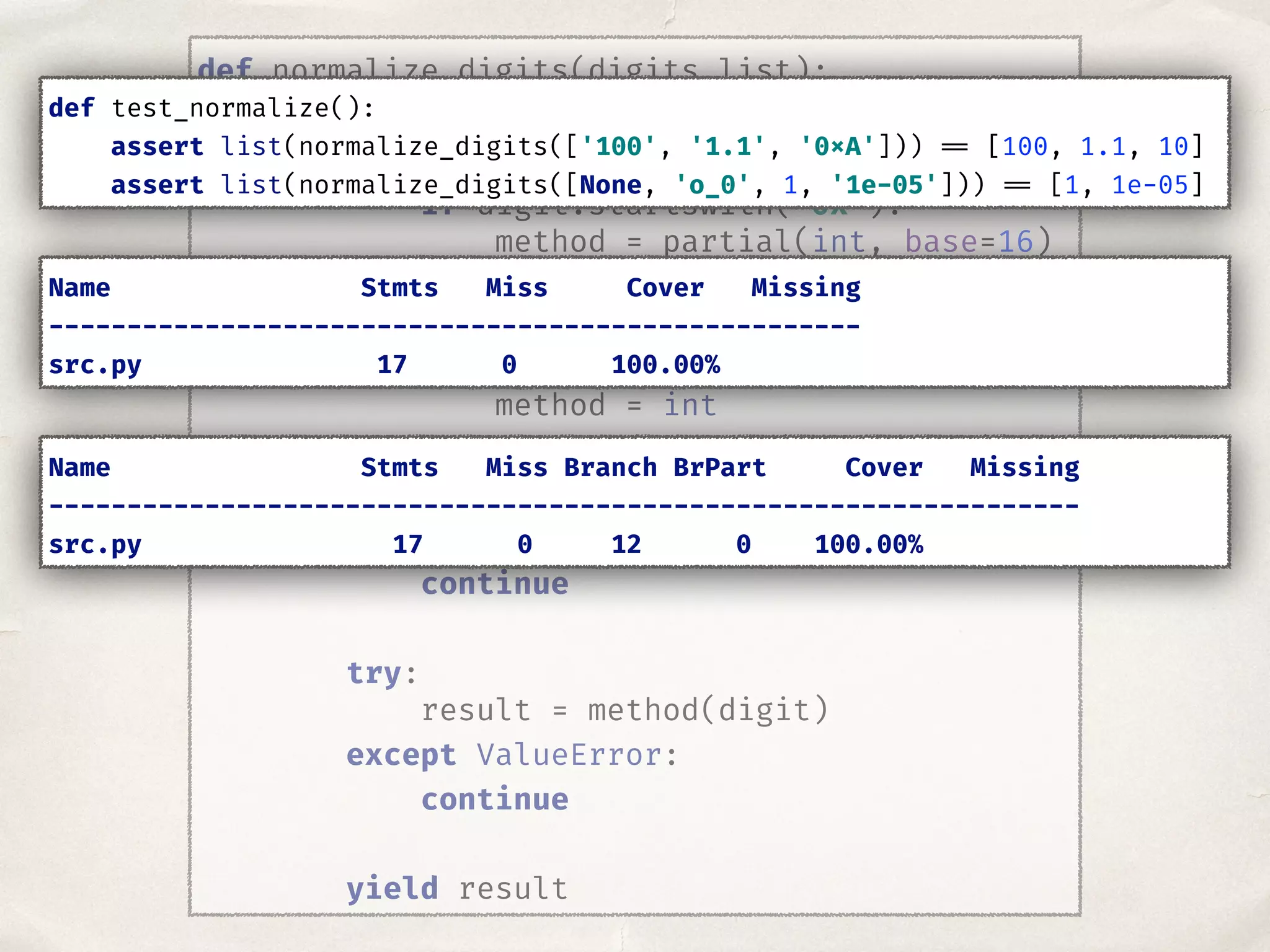The width and height of the screenshot is (1270, 952).
Task: Click 'Name' header in the branch coverage table
Action: (79, 467)
